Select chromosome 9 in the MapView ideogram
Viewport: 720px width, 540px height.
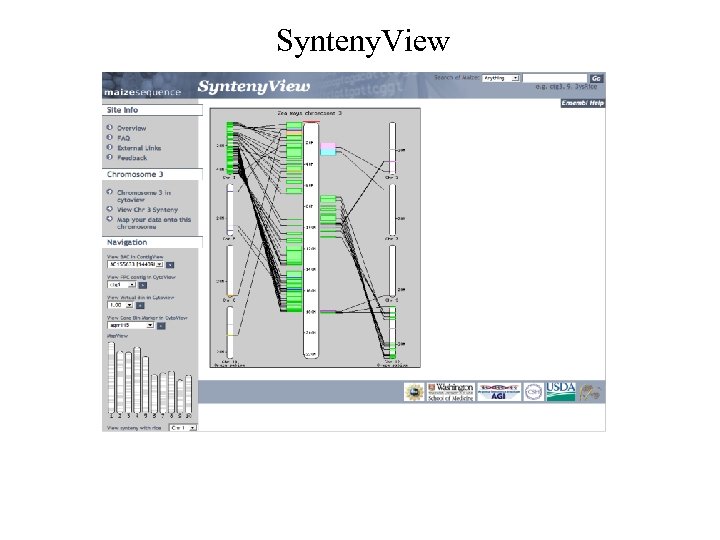(180, 396)
